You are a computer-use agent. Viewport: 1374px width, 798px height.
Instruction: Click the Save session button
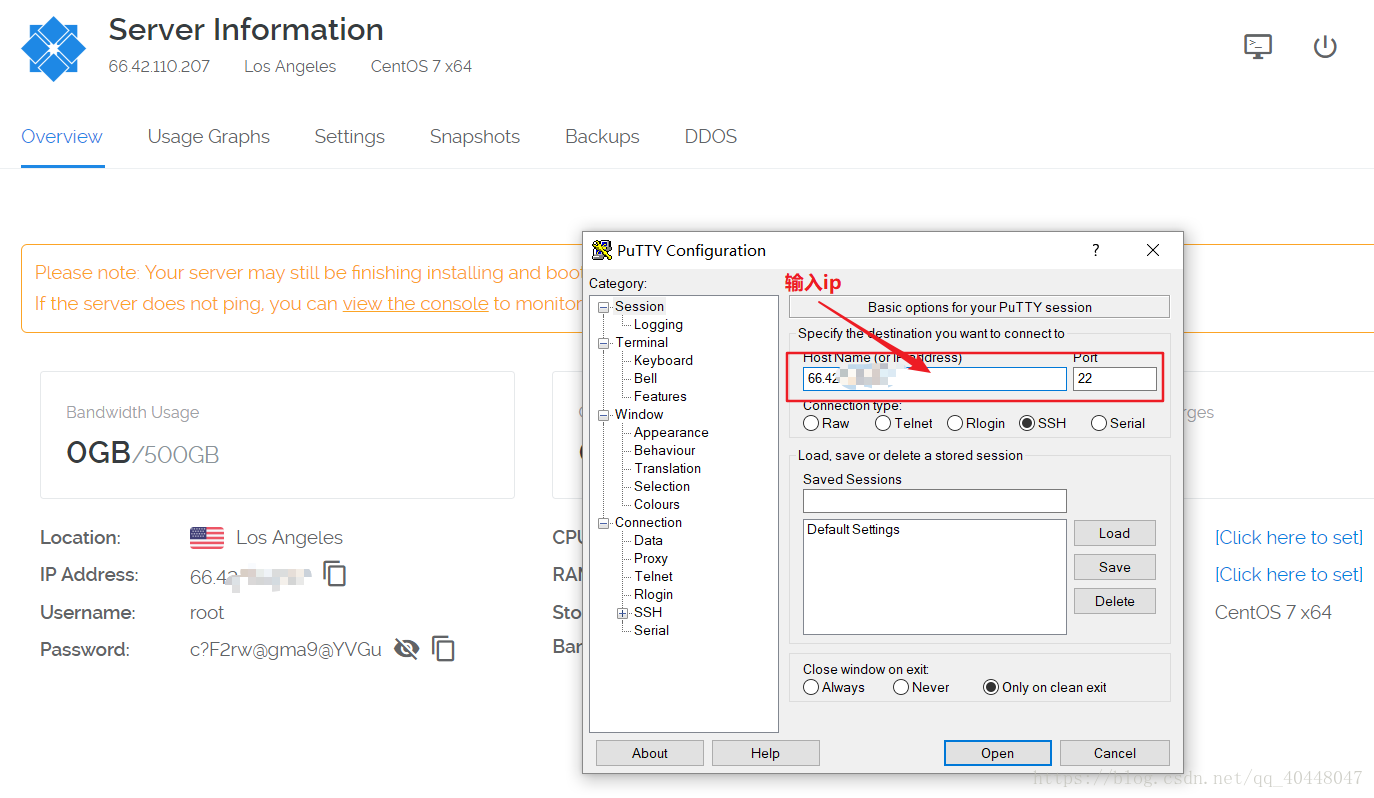(1115, 567)
